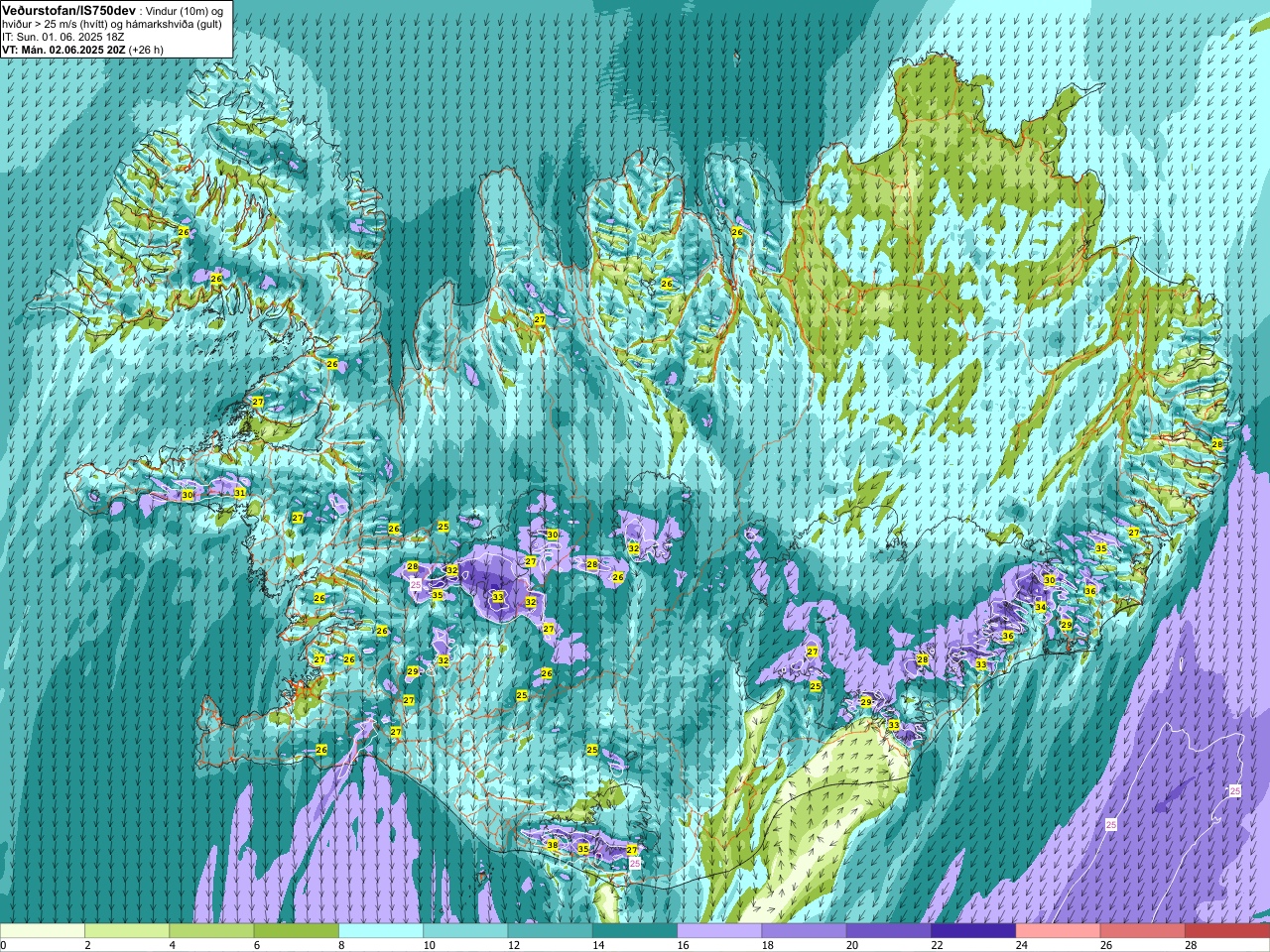Screen dimensions: 1270x952
Task: Select the "28" tick label on the legend
Action: coord(1192,945)
